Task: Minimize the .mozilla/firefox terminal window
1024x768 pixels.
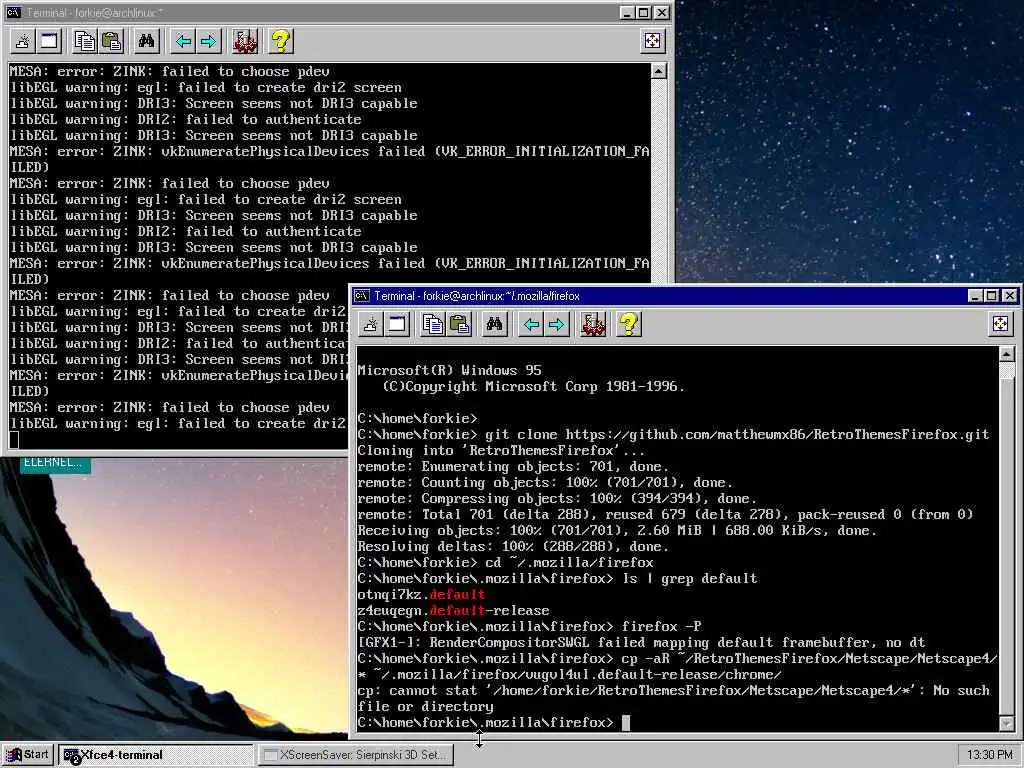Action: (974, 296)
